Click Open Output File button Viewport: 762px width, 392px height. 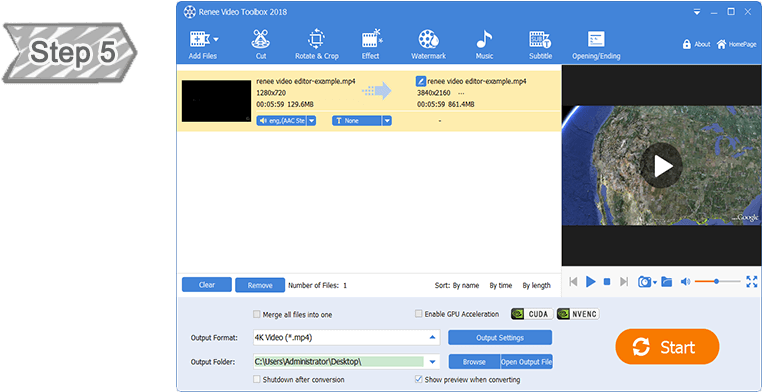(526, 362)
